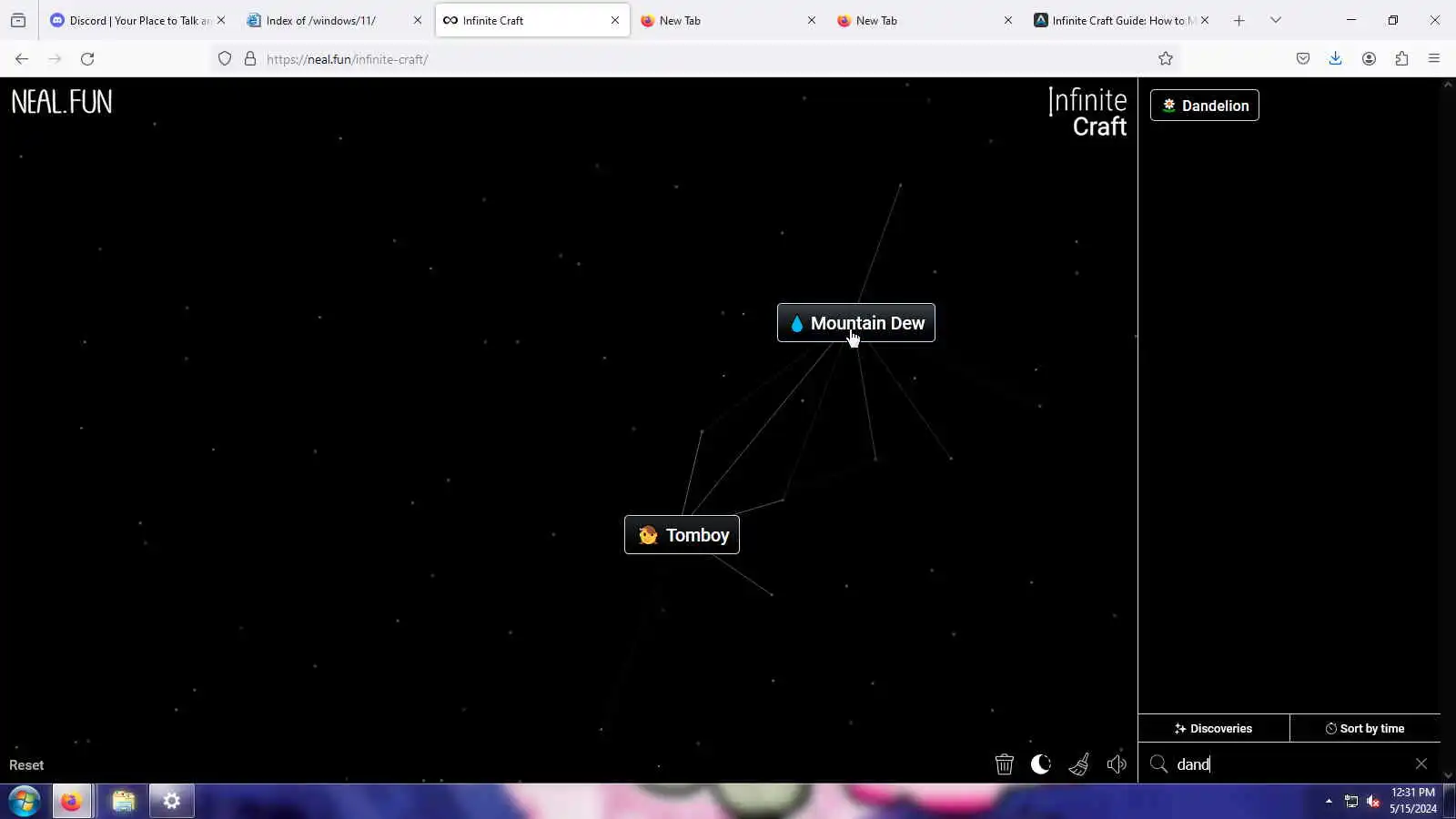Click the trash can icon

(x=1005, y=764)
